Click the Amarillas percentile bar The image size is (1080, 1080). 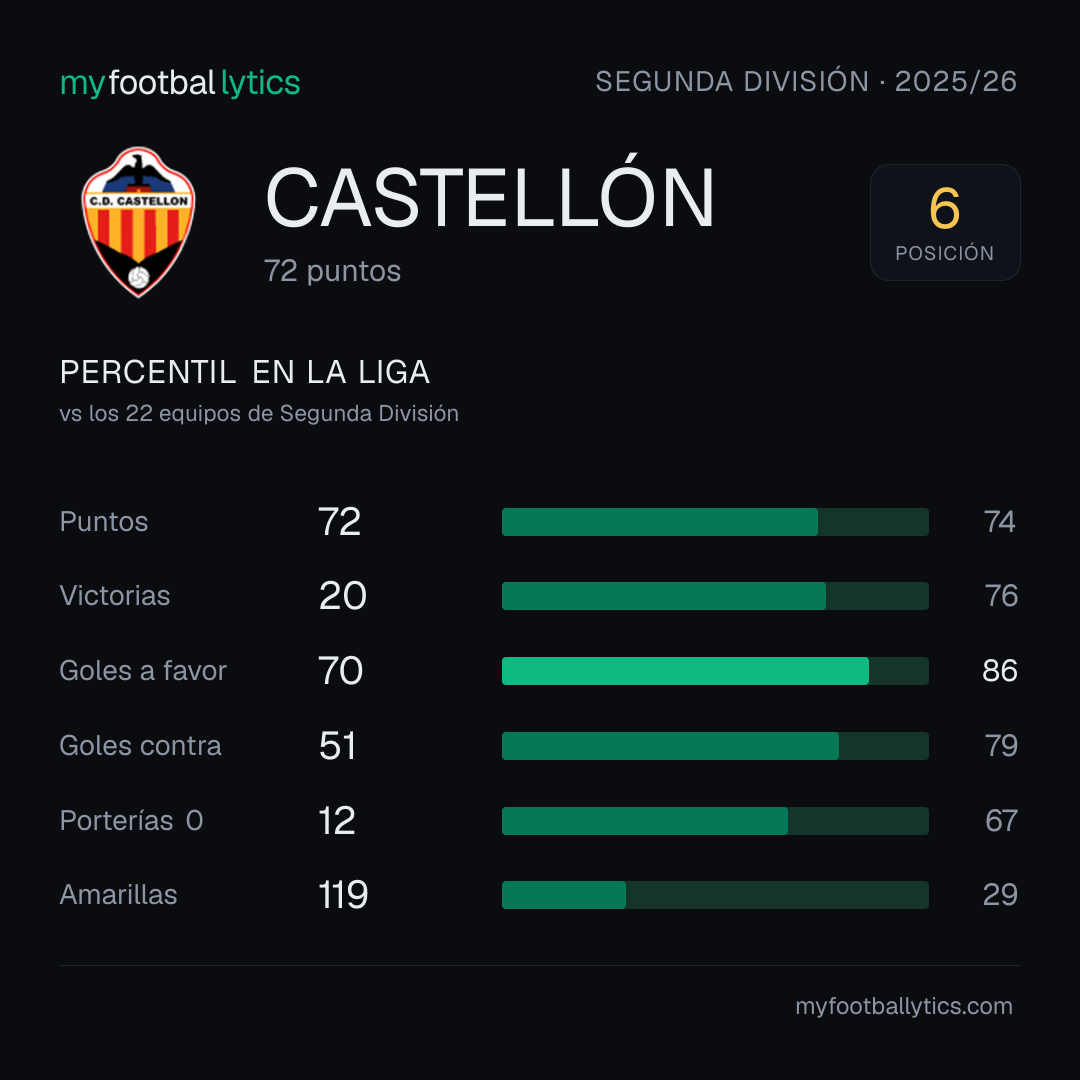point(715,895)
